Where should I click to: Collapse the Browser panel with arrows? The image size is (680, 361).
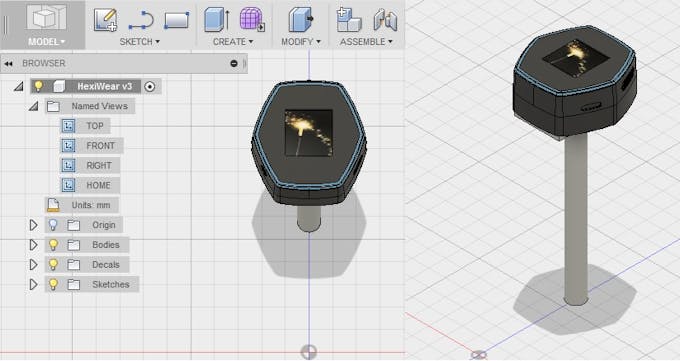8,64
